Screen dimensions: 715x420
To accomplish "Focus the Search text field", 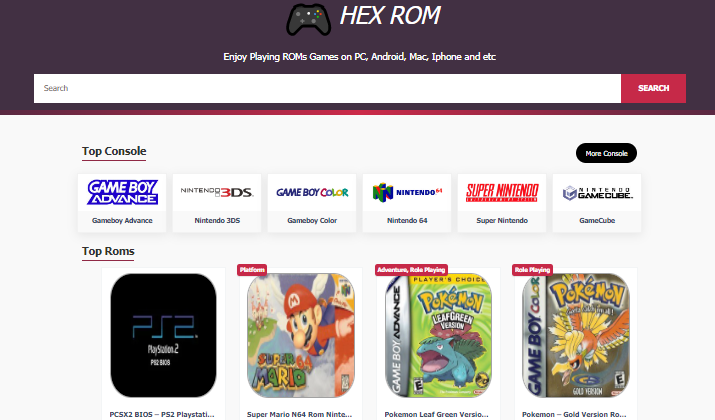I will click(327, 88).
